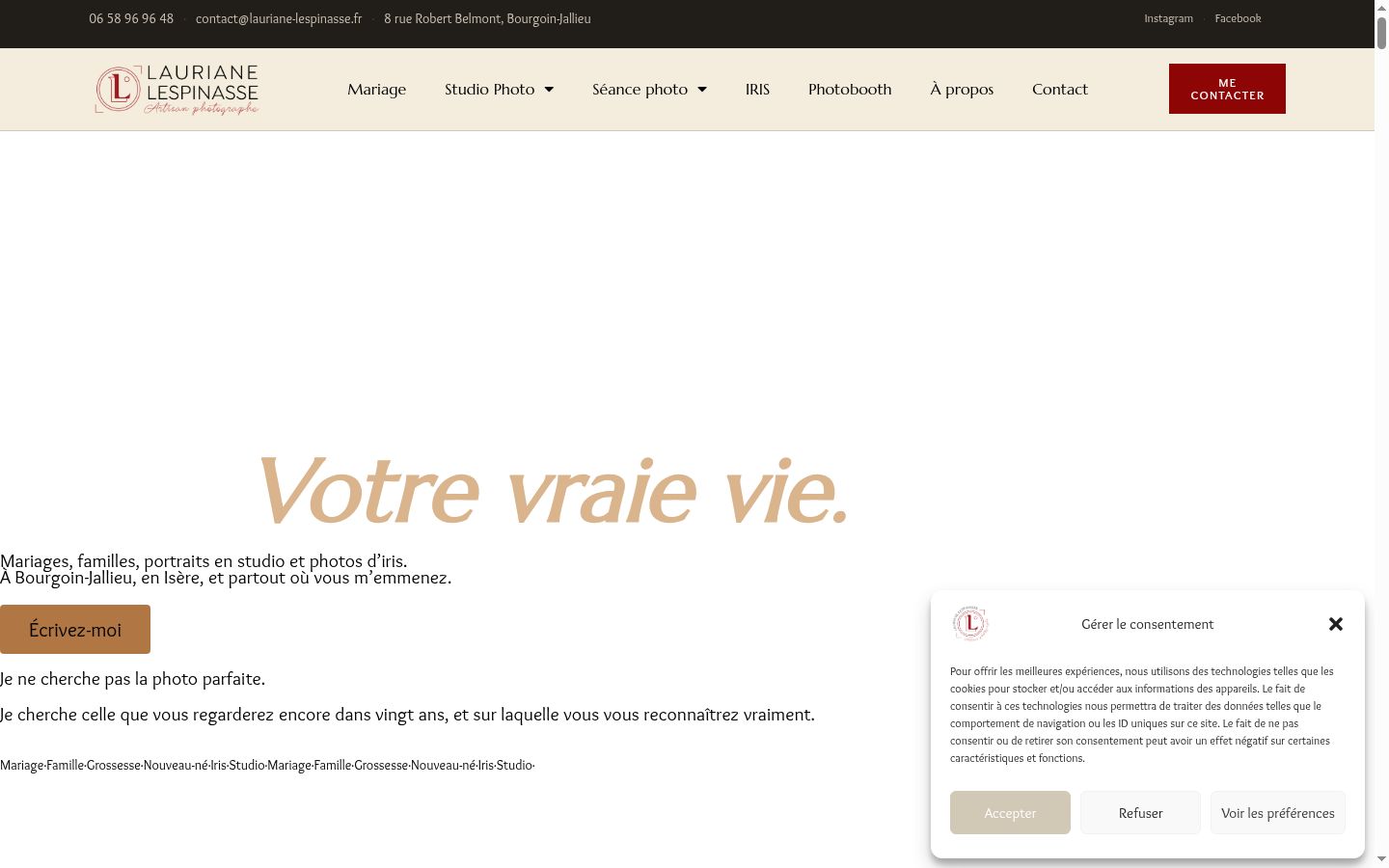The height and width of the screenshot is (868, 1389).
Task: Go to the Photobooth page
Action: click(850, 89)
